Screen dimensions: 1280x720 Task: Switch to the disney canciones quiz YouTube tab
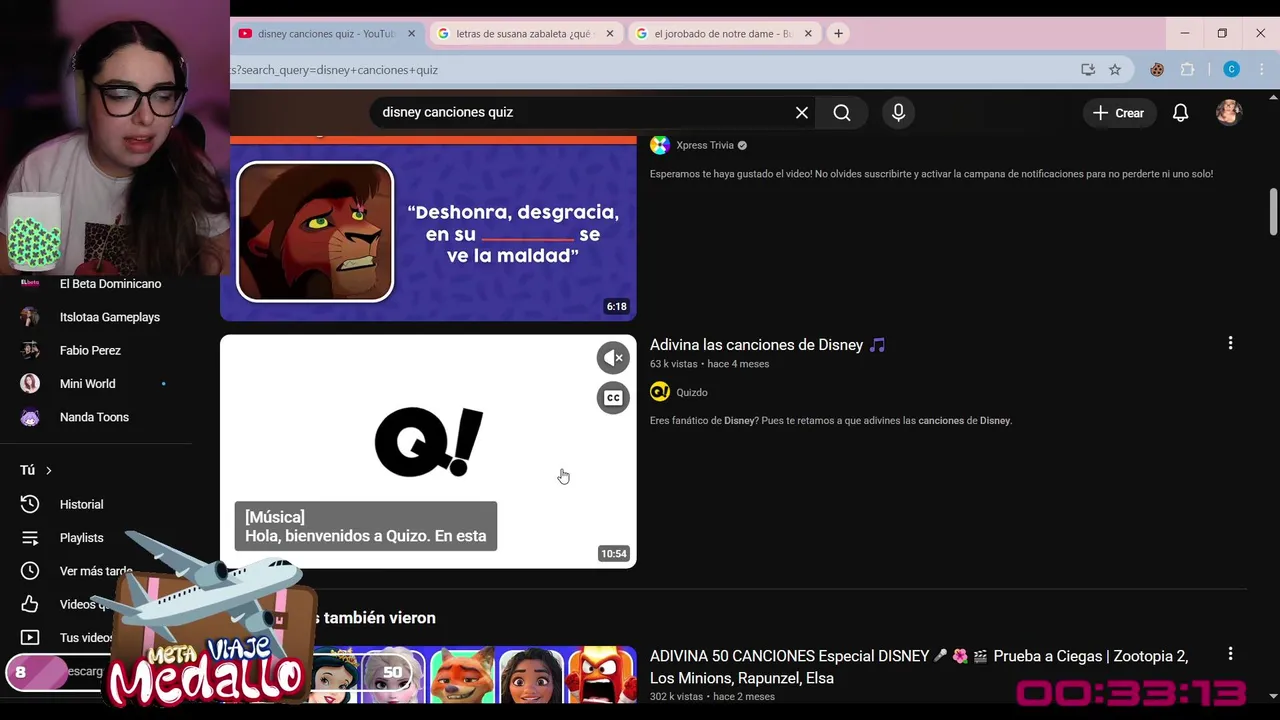click(x=326, y=34)
